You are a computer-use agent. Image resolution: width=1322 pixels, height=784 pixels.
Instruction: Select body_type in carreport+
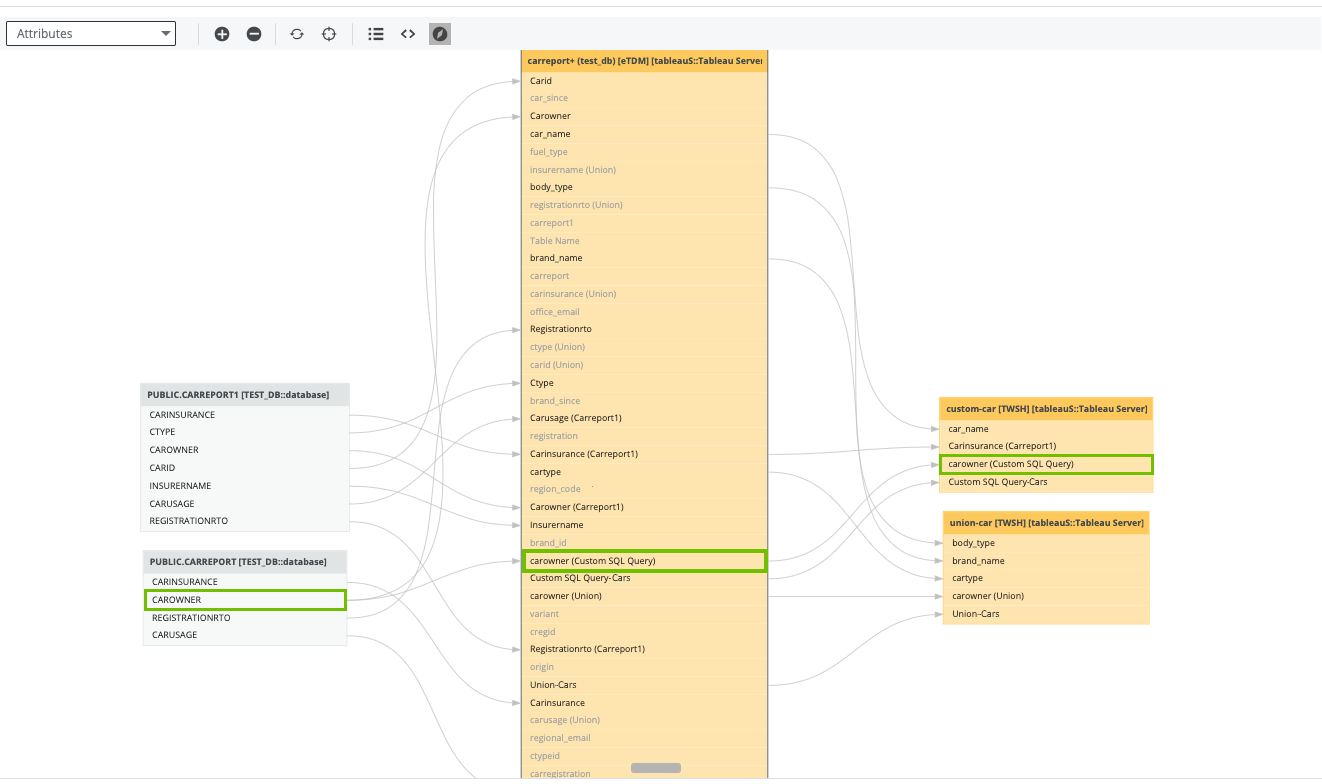644,187
